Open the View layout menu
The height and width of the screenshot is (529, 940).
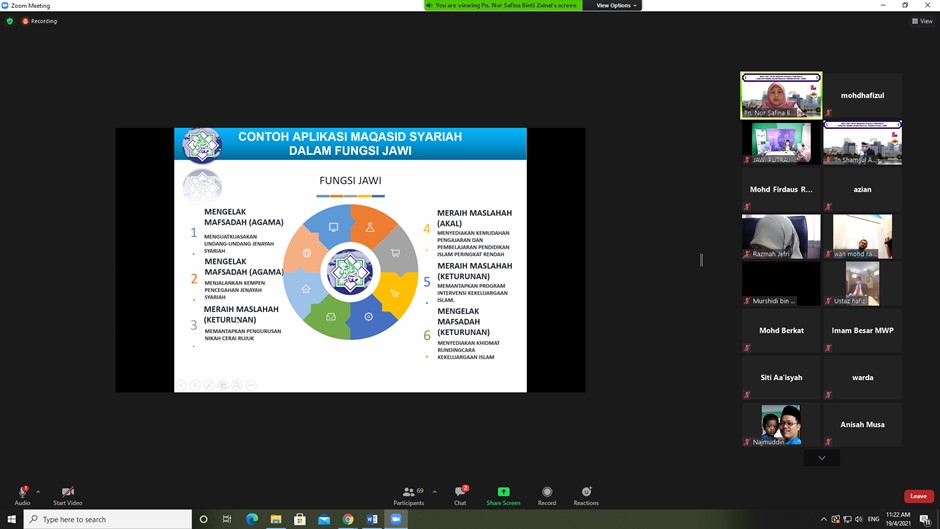click(922, 21)
